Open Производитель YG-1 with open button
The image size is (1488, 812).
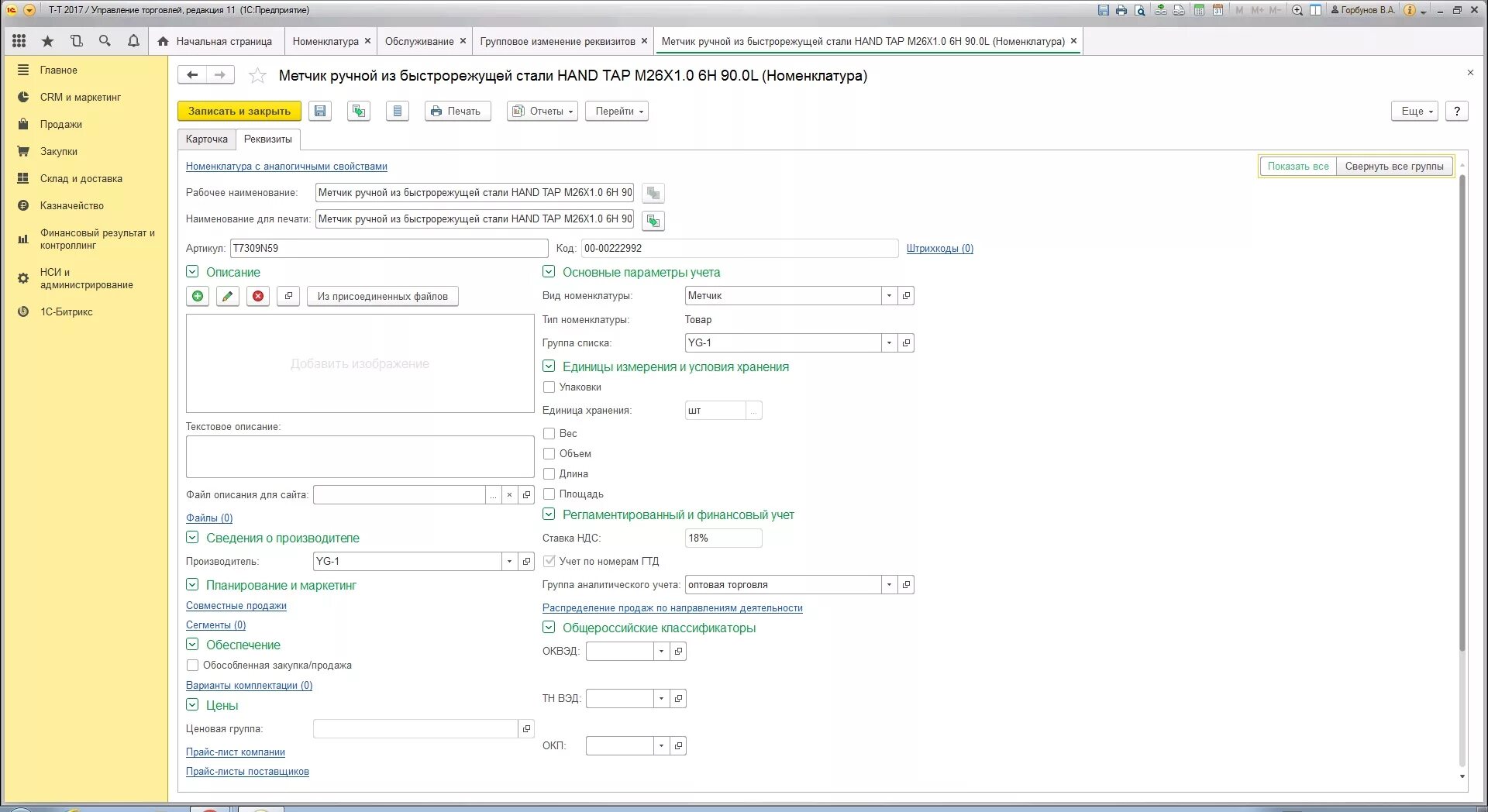tap(526, 562)
